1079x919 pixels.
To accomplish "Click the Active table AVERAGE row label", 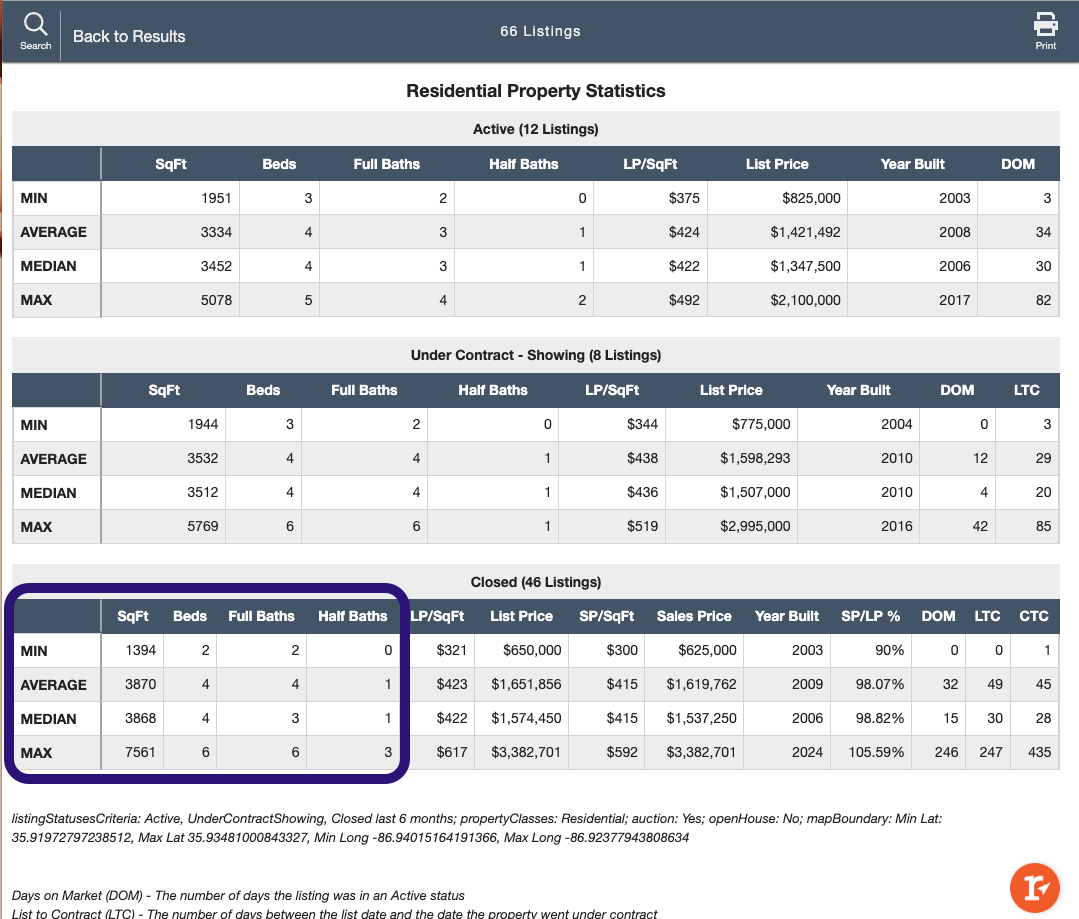I will (53, 232).
